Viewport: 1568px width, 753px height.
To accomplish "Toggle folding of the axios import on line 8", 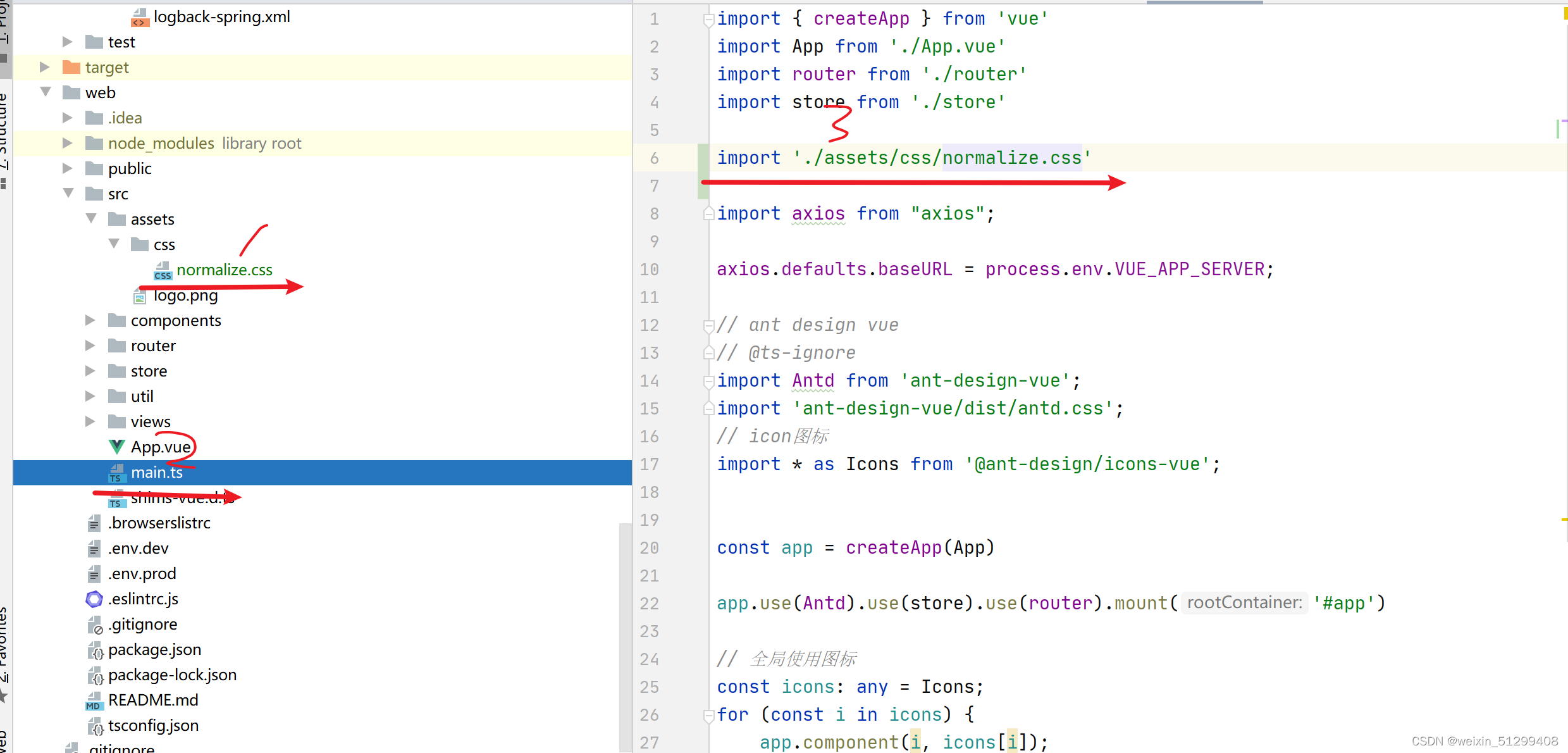I will [708, 213].
